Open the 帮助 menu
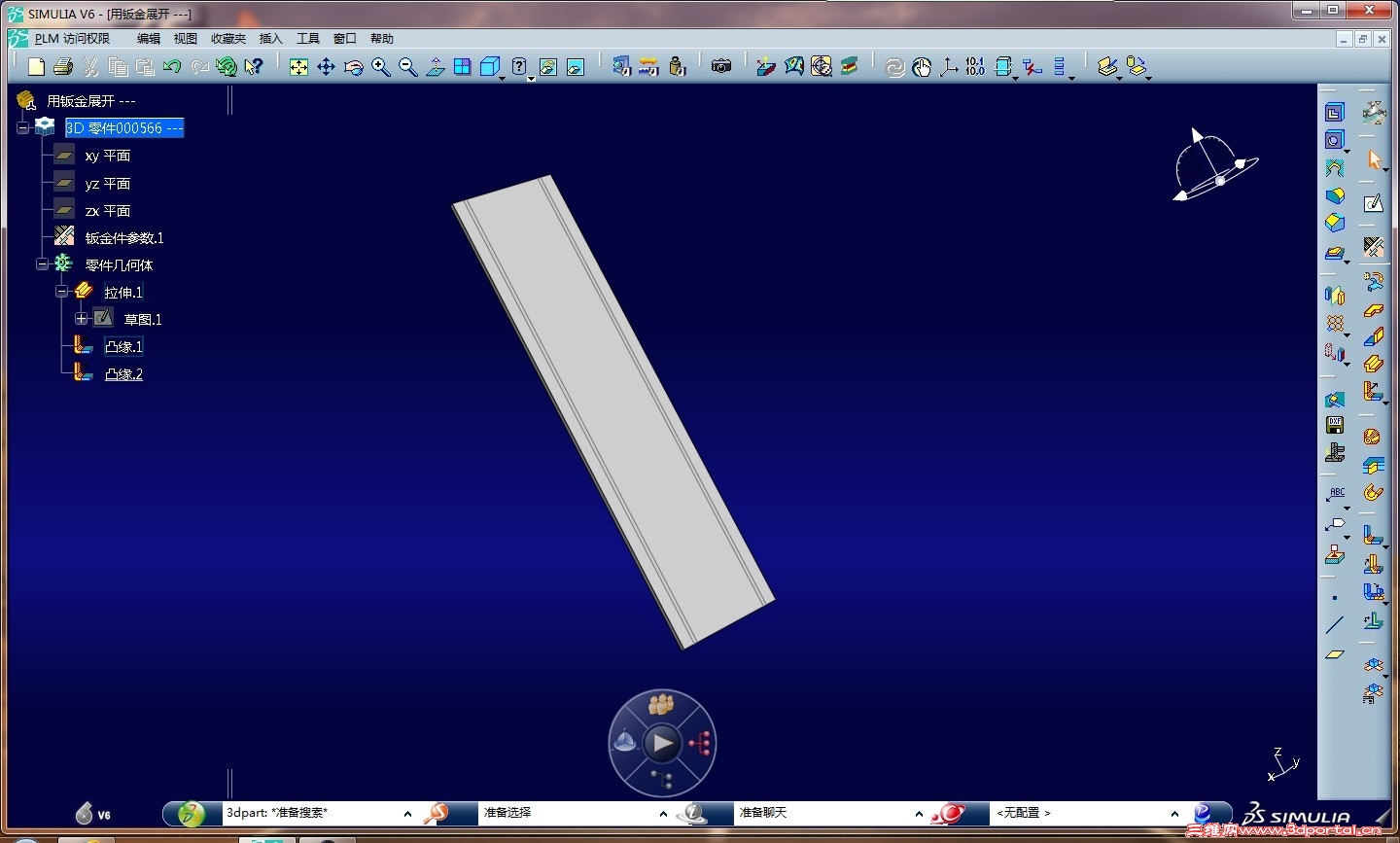 tap(382, 39)
